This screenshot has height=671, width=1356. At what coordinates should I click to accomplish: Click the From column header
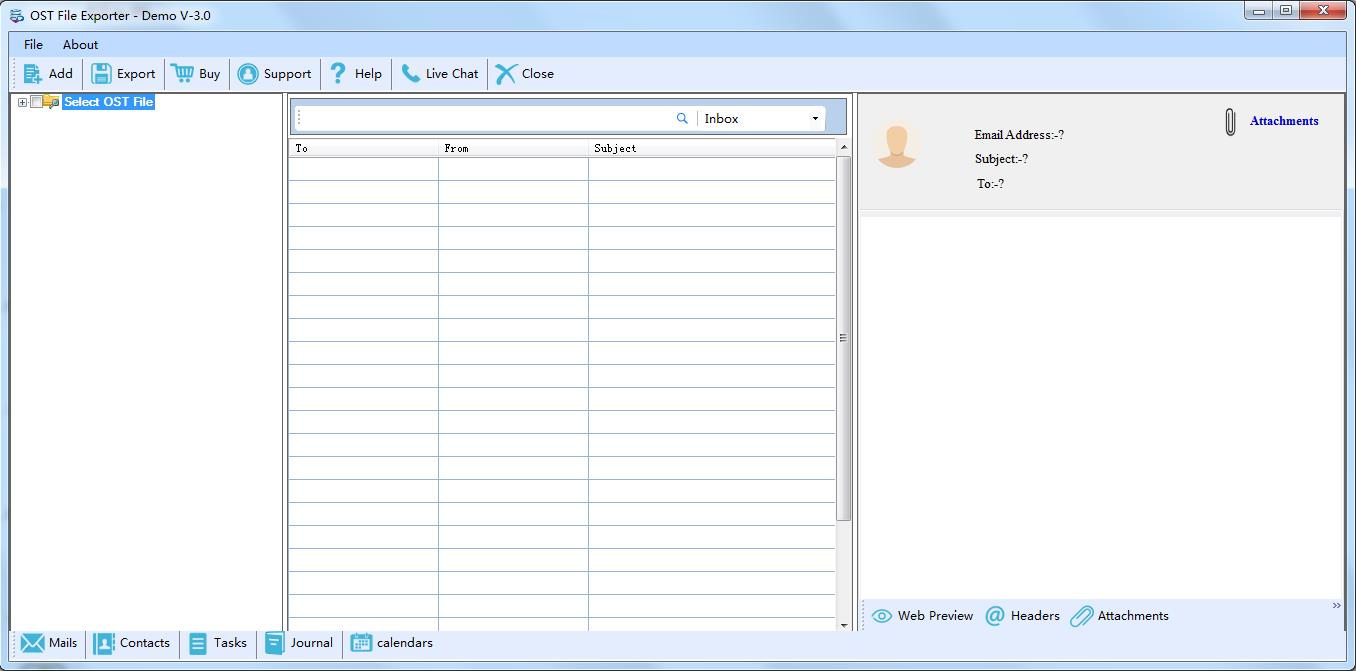pyautogui.click(x=513, y=148)
